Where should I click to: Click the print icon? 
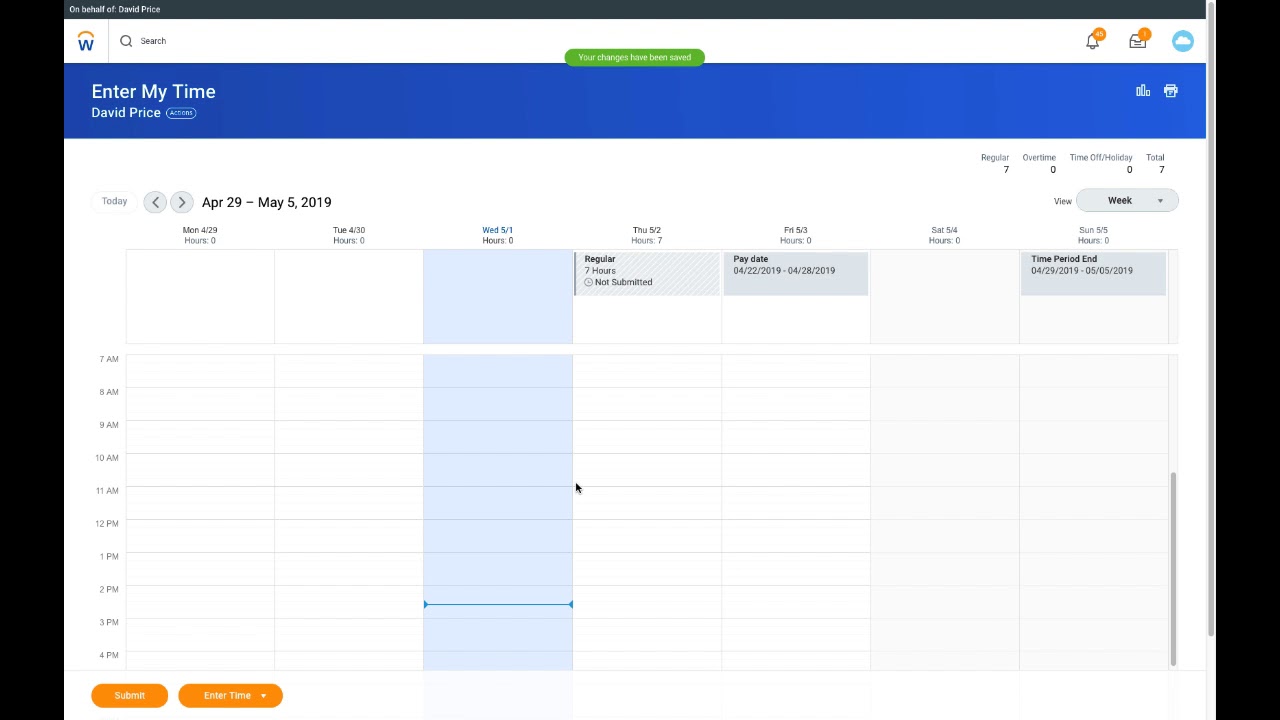tap(1171, 91)
